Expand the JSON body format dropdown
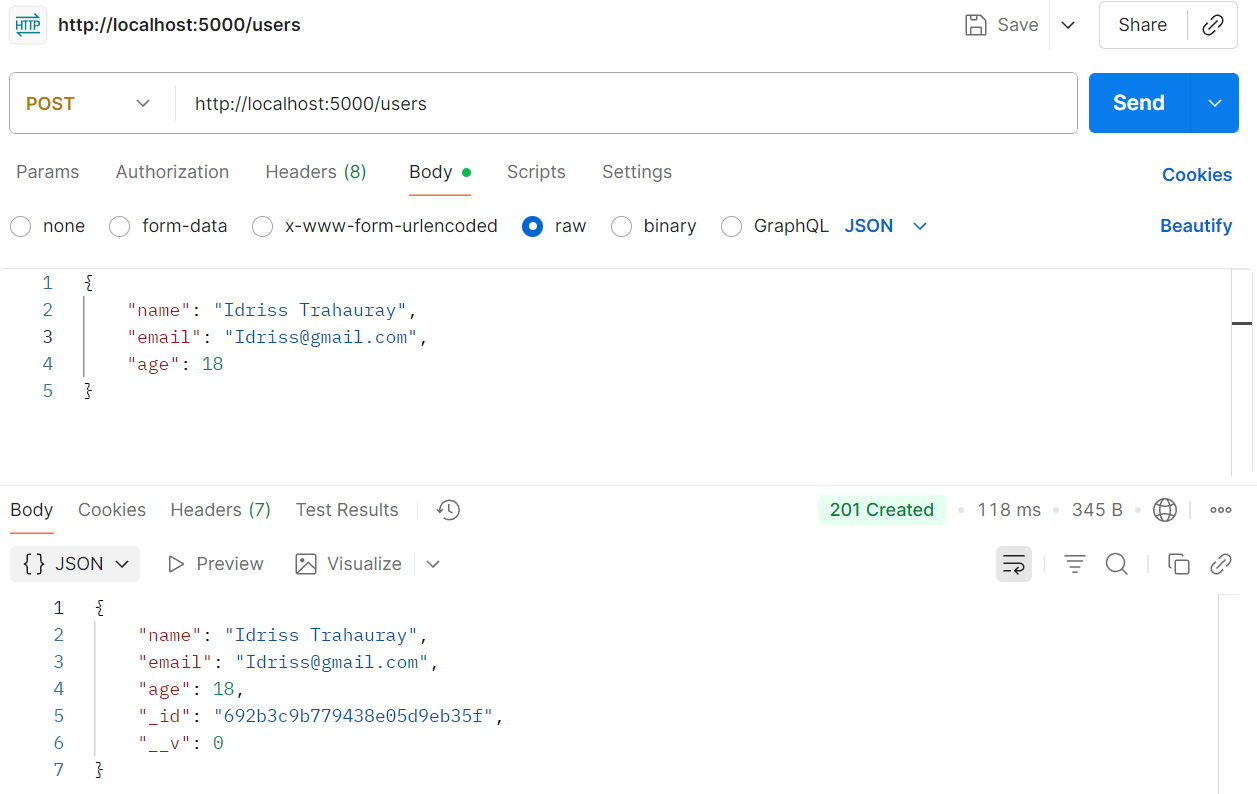 point(886,226)
